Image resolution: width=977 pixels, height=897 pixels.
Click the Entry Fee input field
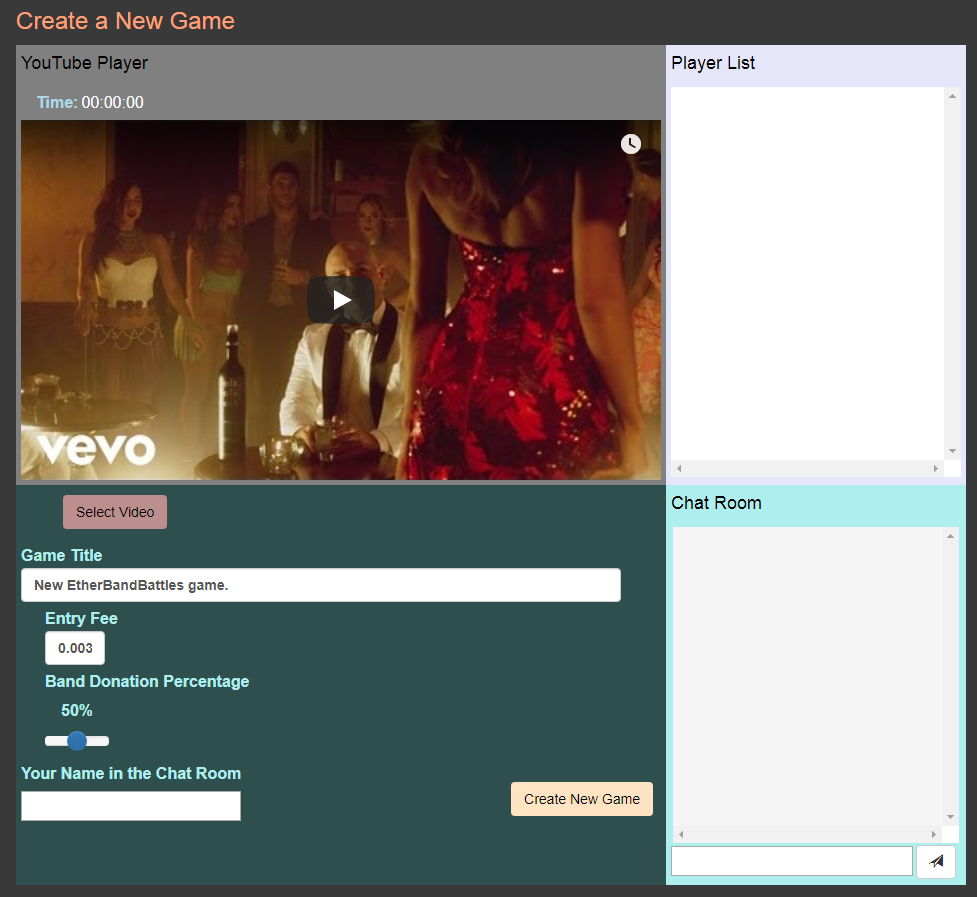click(75, 648)
